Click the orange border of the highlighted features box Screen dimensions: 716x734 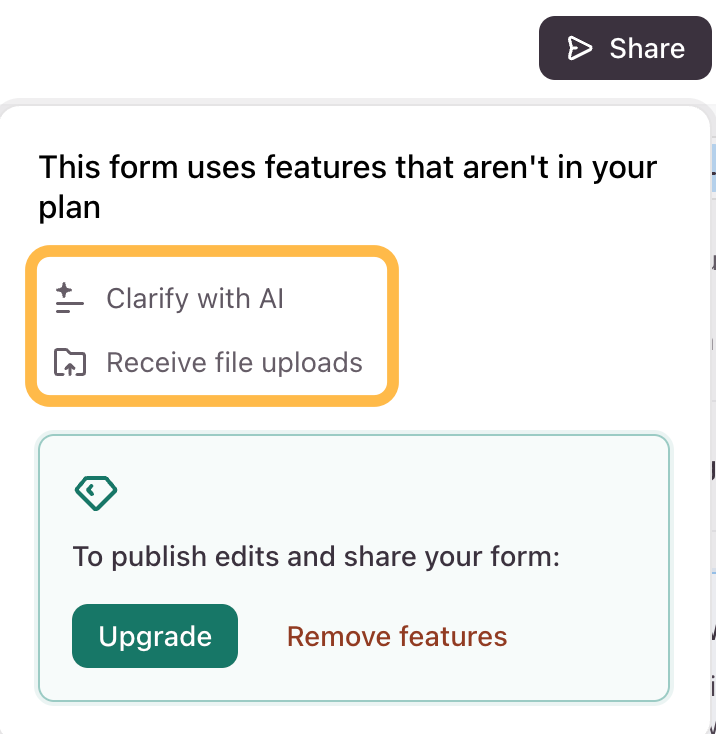(x=212, y=251)
